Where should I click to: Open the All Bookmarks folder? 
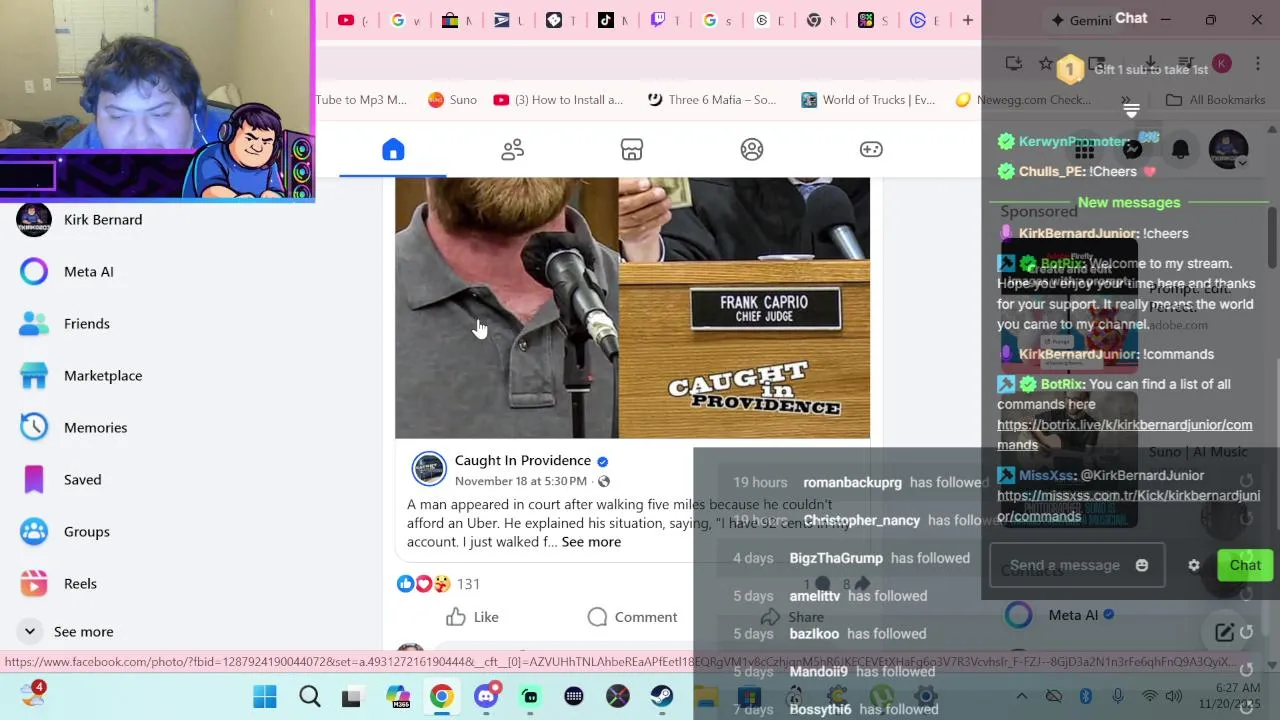pos(1216,100)
